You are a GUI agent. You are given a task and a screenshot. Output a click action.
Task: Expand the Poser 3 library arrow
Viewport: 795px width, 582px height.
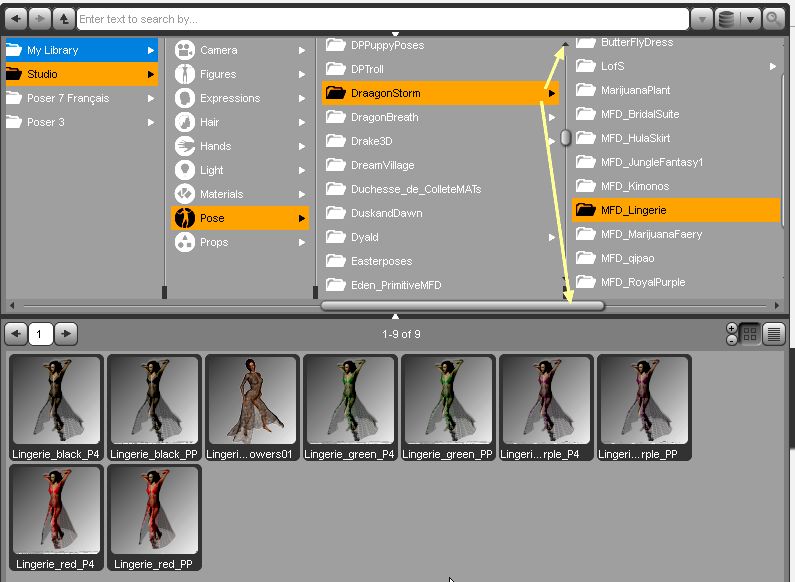point(151,122)
